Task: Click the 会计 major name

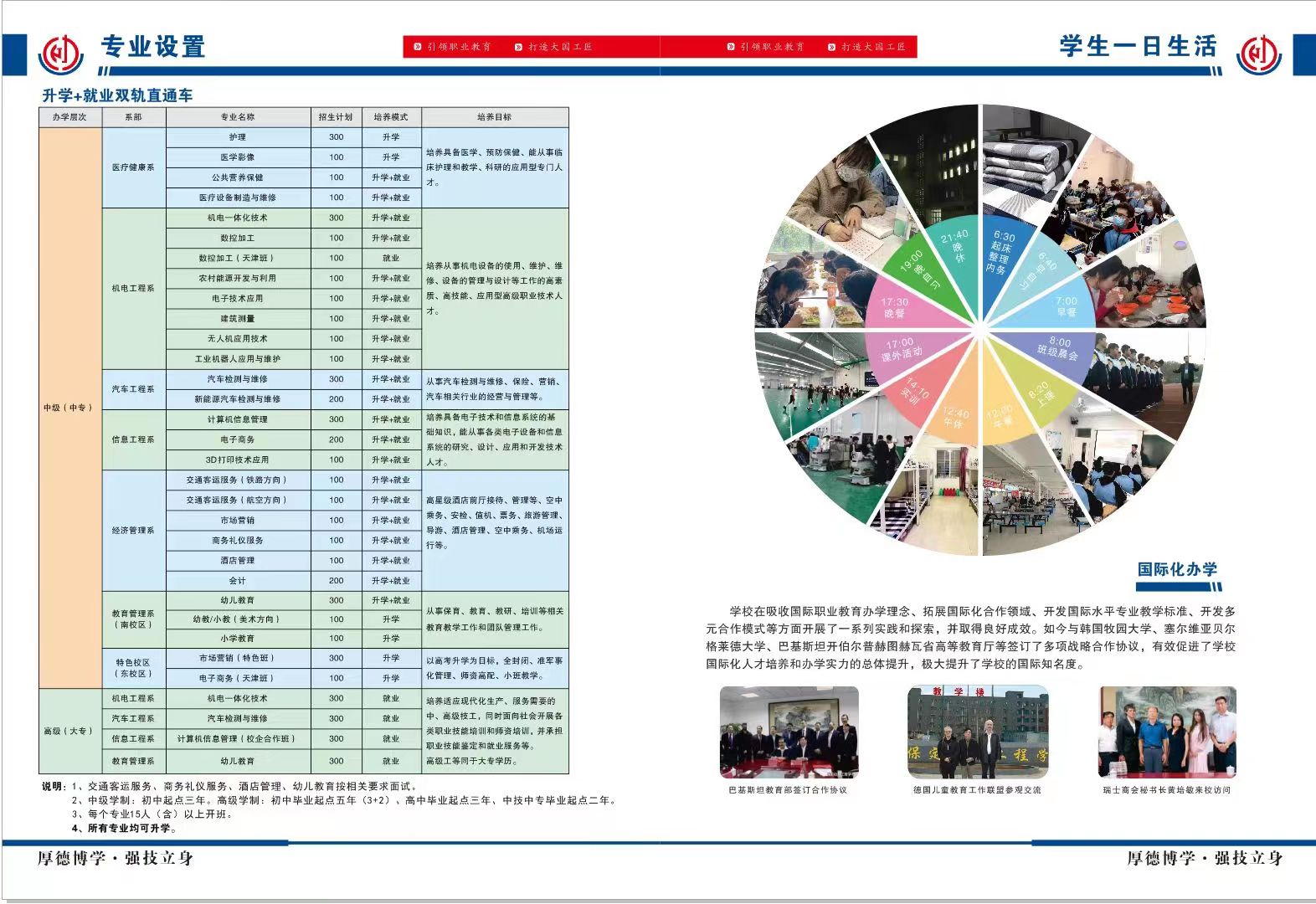Action: (238, 580)
